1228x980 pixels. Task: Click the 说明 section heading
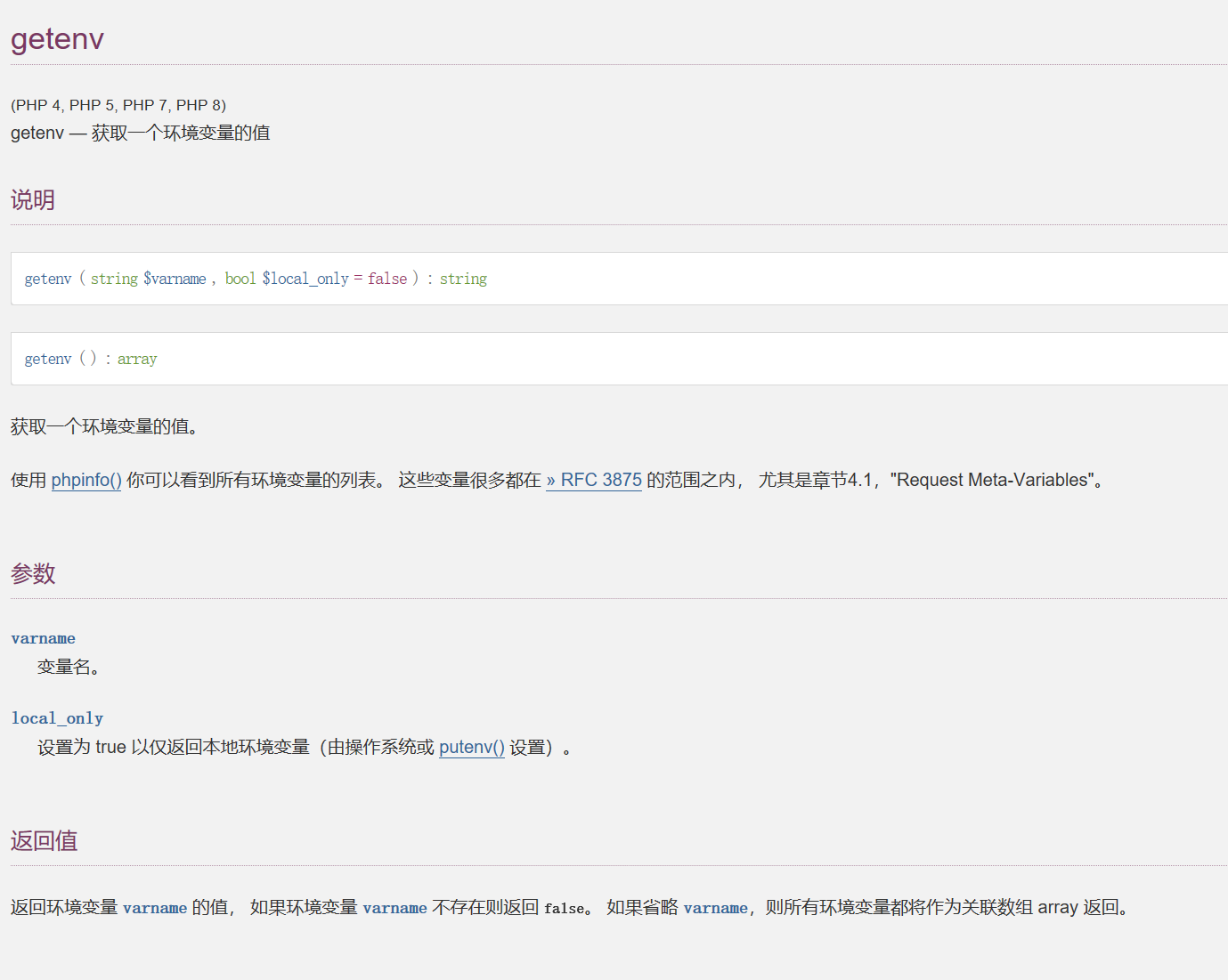click(x=33, y=200)
